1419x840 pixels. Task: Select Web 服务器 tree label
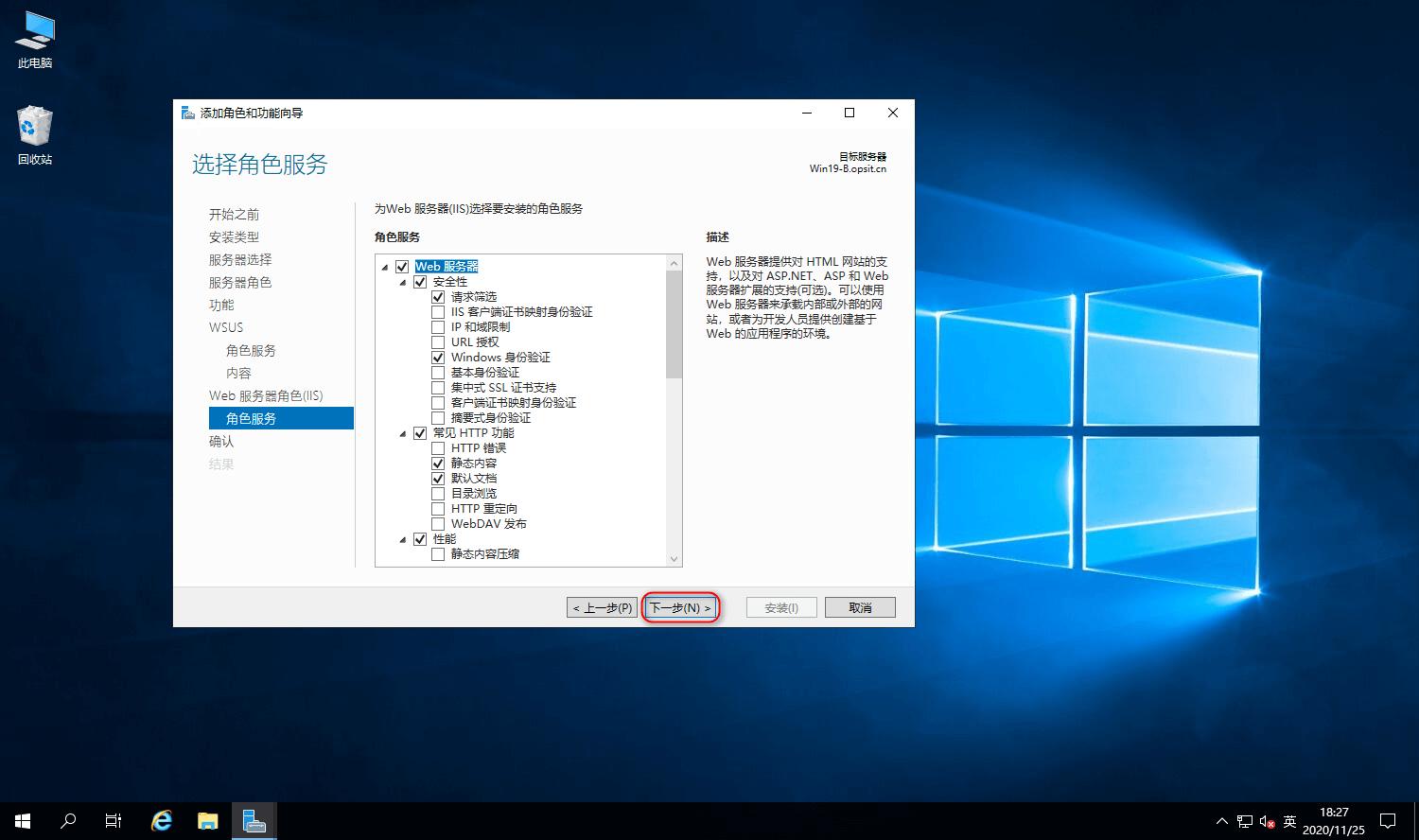click(x=447, y=267)
